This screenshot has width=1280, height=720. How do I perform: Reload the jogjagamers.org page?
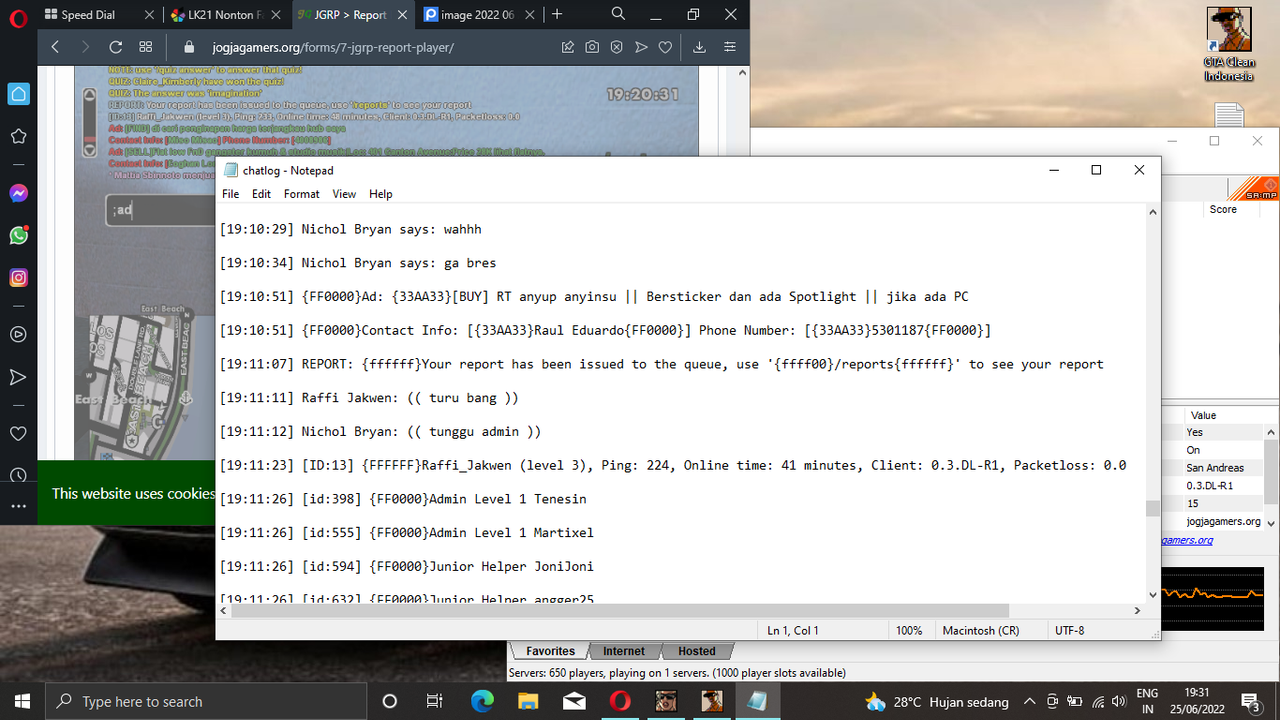click(115, 47)
